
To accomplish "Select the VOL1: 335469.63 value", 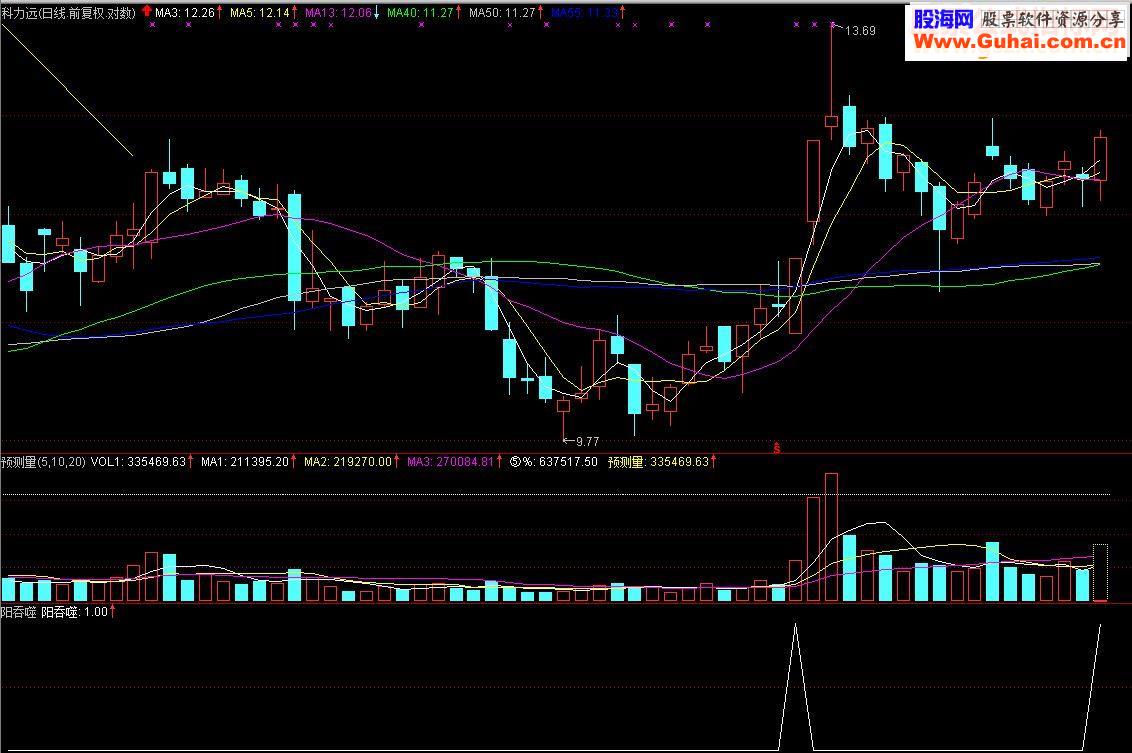I will click(x=139, y=461).
